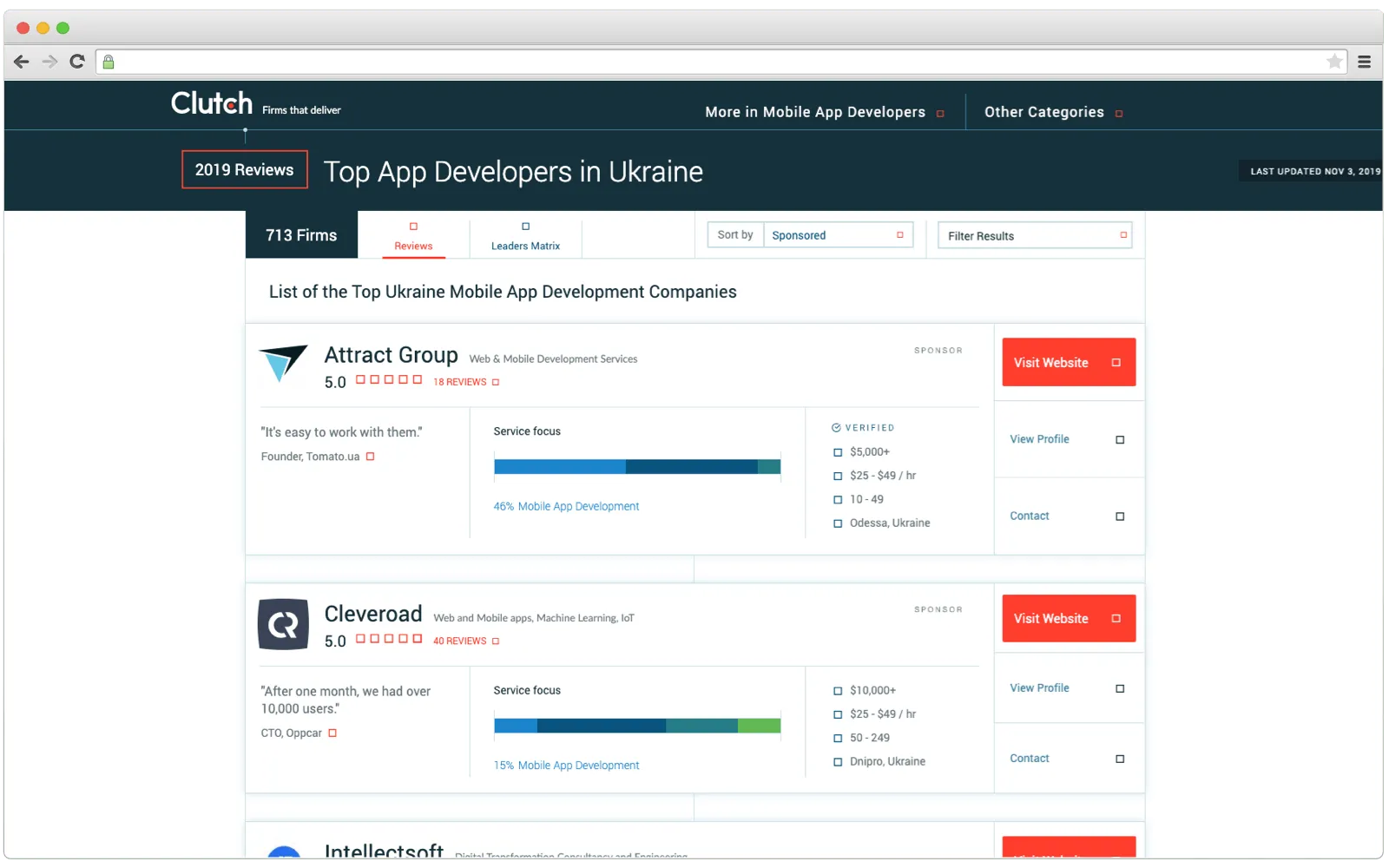Click "It's easy to work with them." quote
The image size is (1389, 868).
click(341, 432)
